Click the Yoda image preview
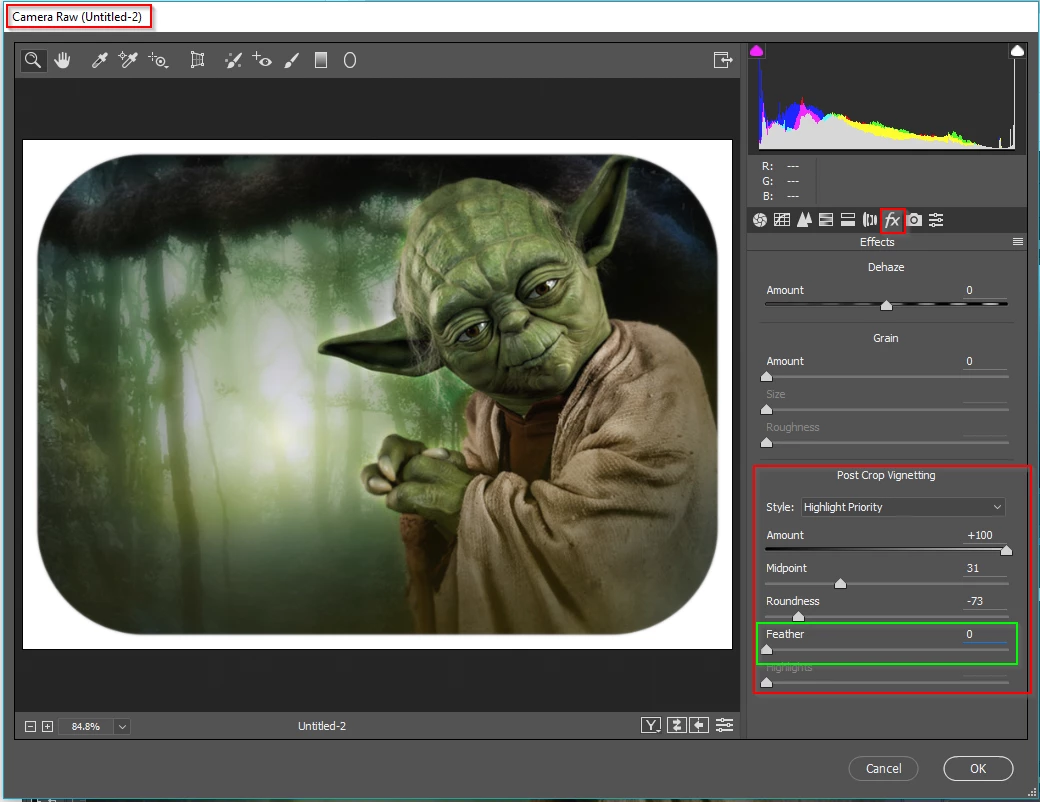Viewport: 1040px width, 802px height. tap(377, 394)
